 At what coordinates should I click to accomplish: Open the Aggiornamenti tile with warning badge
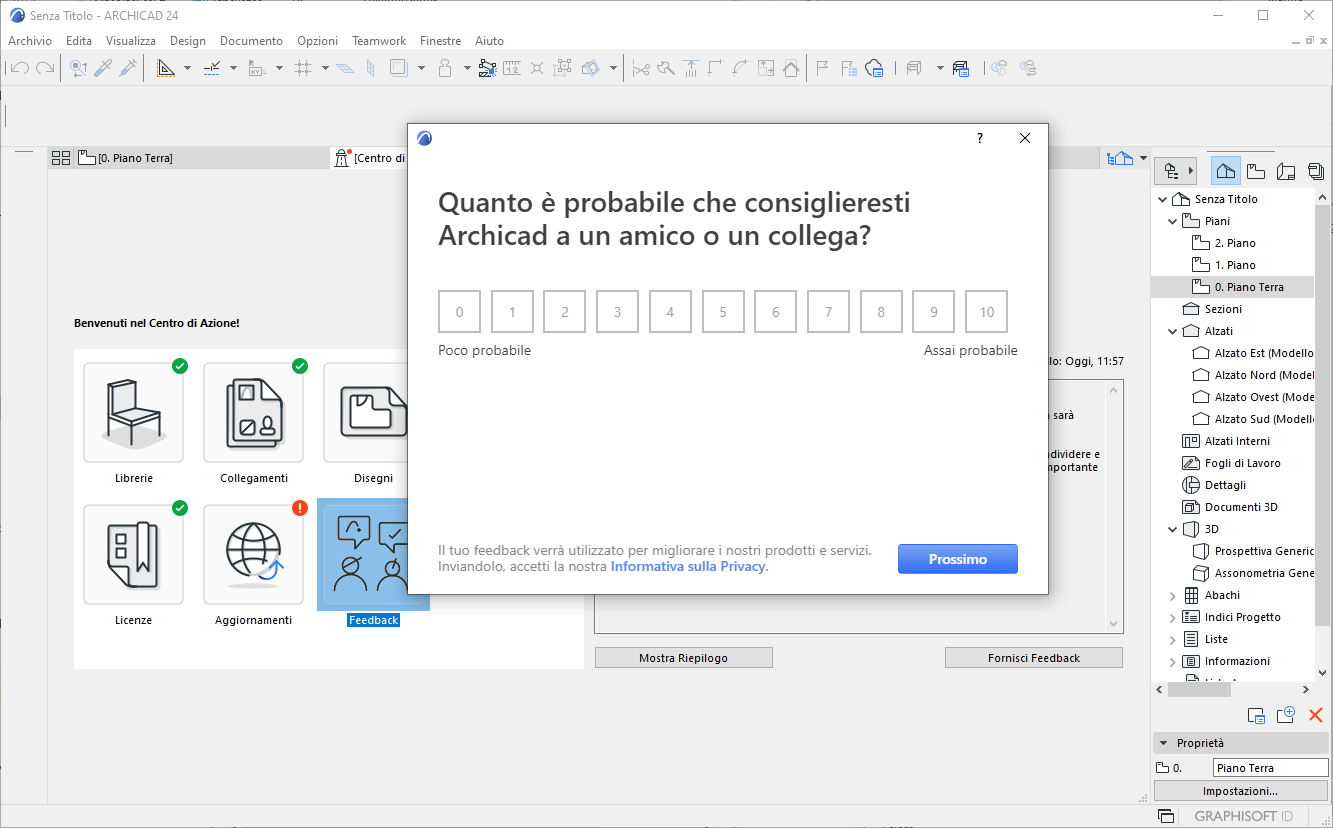click(253, 554)
